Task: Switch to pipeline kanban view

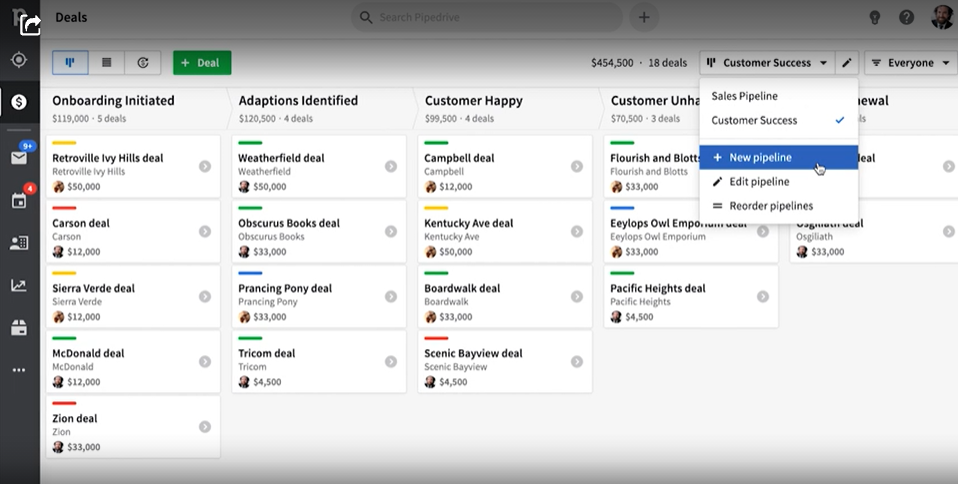Action: (x=70, y=62)
